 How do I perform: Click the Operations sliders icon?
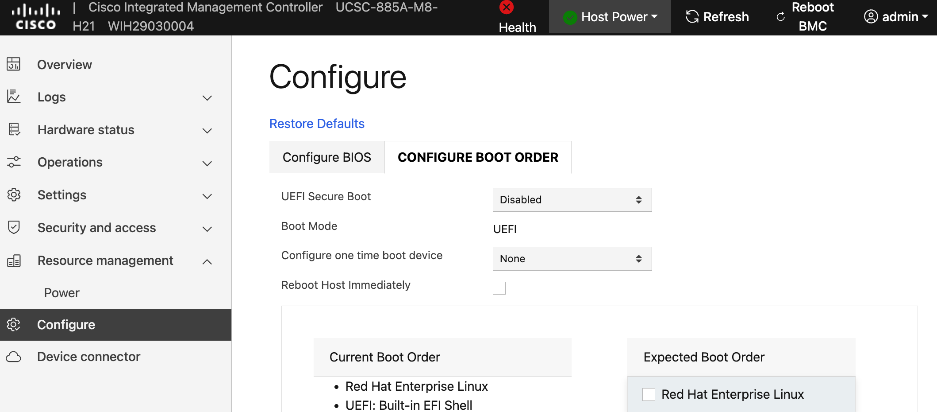coord(14,162)
